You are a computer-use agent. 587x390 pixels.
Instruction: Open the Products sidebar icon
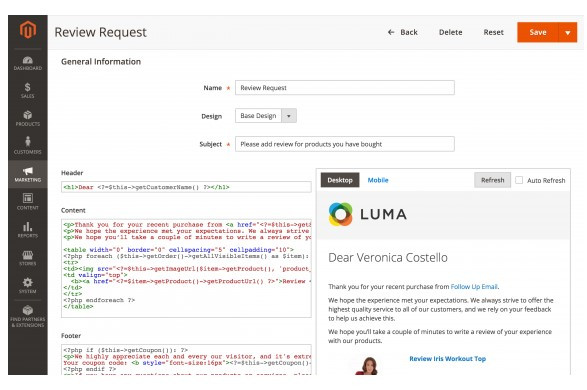click(28, 119)
